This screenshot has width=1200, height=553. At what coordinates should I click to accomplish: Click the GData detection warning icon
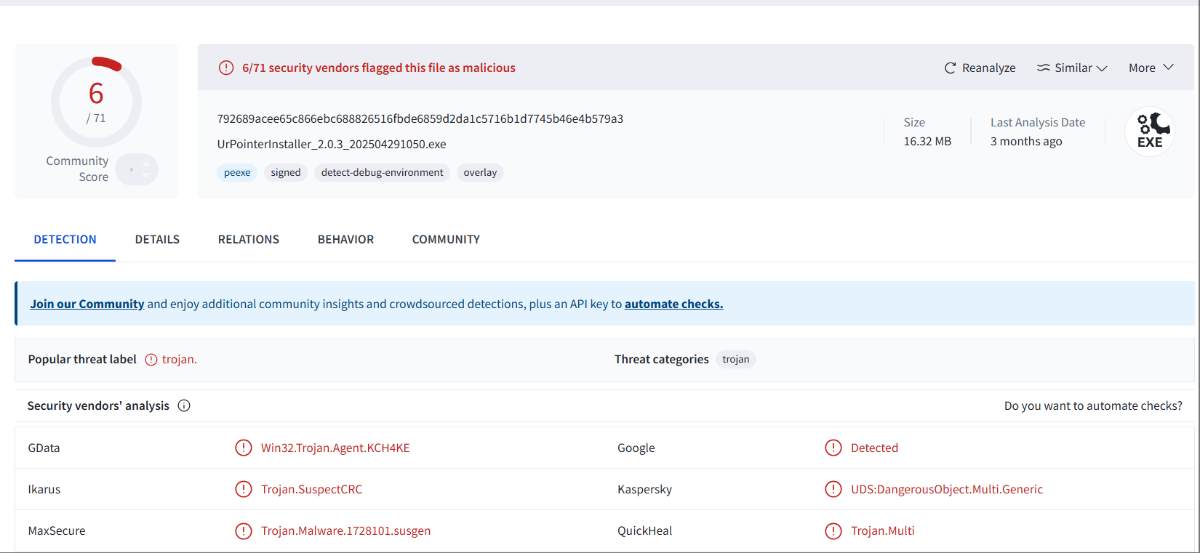pos(243,448)
